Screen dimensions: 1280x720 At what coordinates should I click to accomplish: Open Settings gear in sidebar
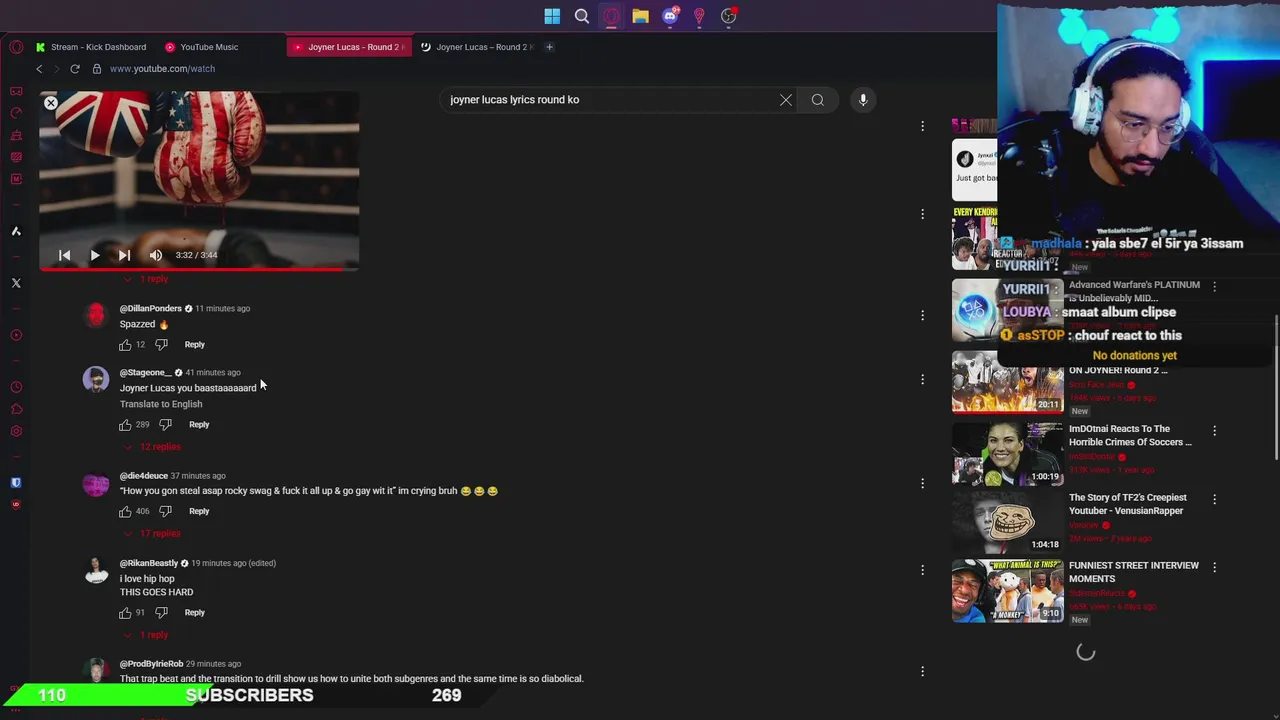(x=16, y=431)
